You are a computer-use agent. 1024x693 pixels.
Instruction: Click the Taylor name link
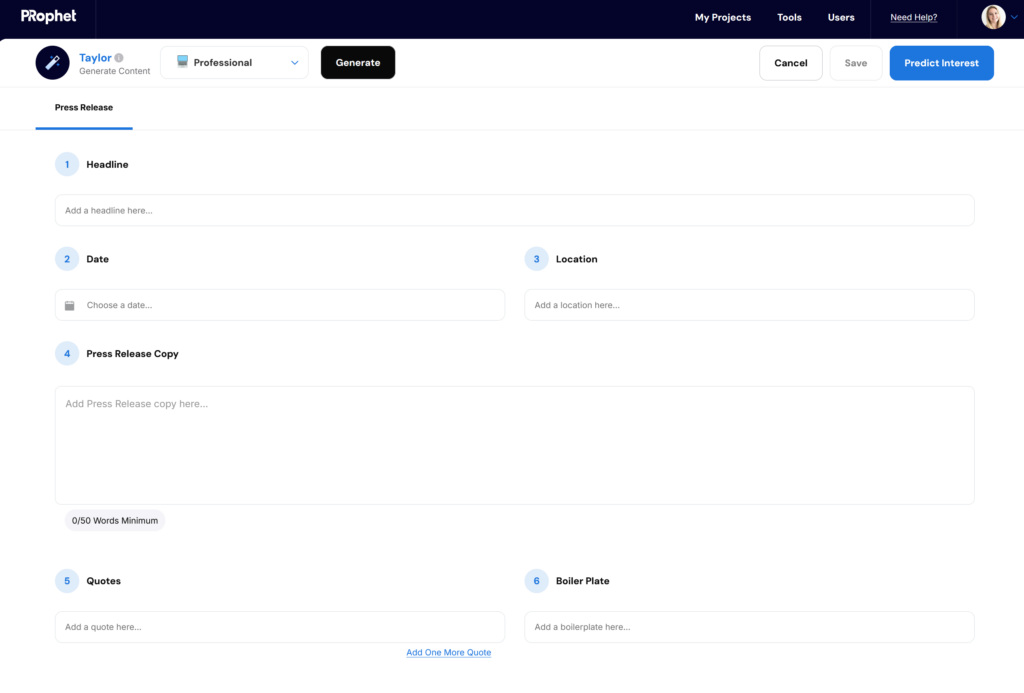point(95,57)
